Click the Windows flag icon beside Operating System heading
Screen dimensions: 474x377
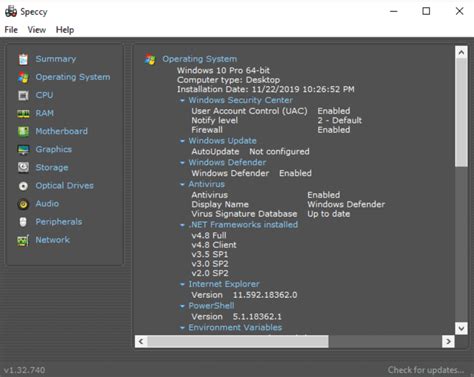(x=150, y=60)
